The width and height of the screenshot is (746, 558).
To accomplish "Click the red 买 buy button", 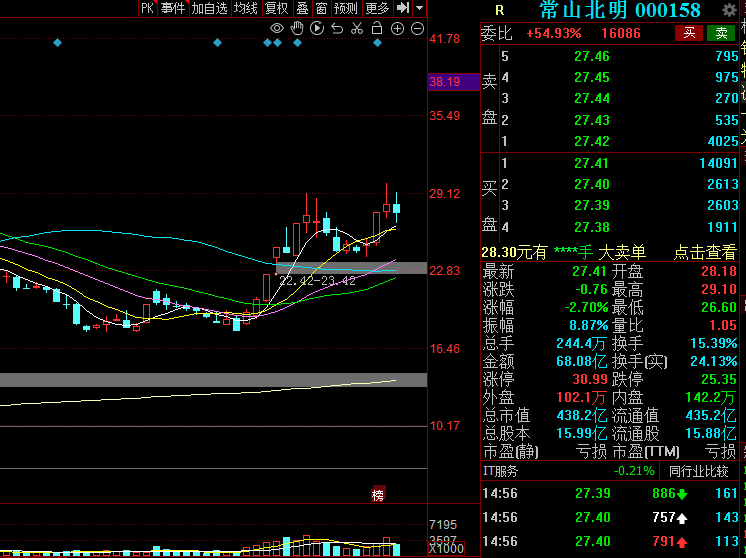I will 689,33.
